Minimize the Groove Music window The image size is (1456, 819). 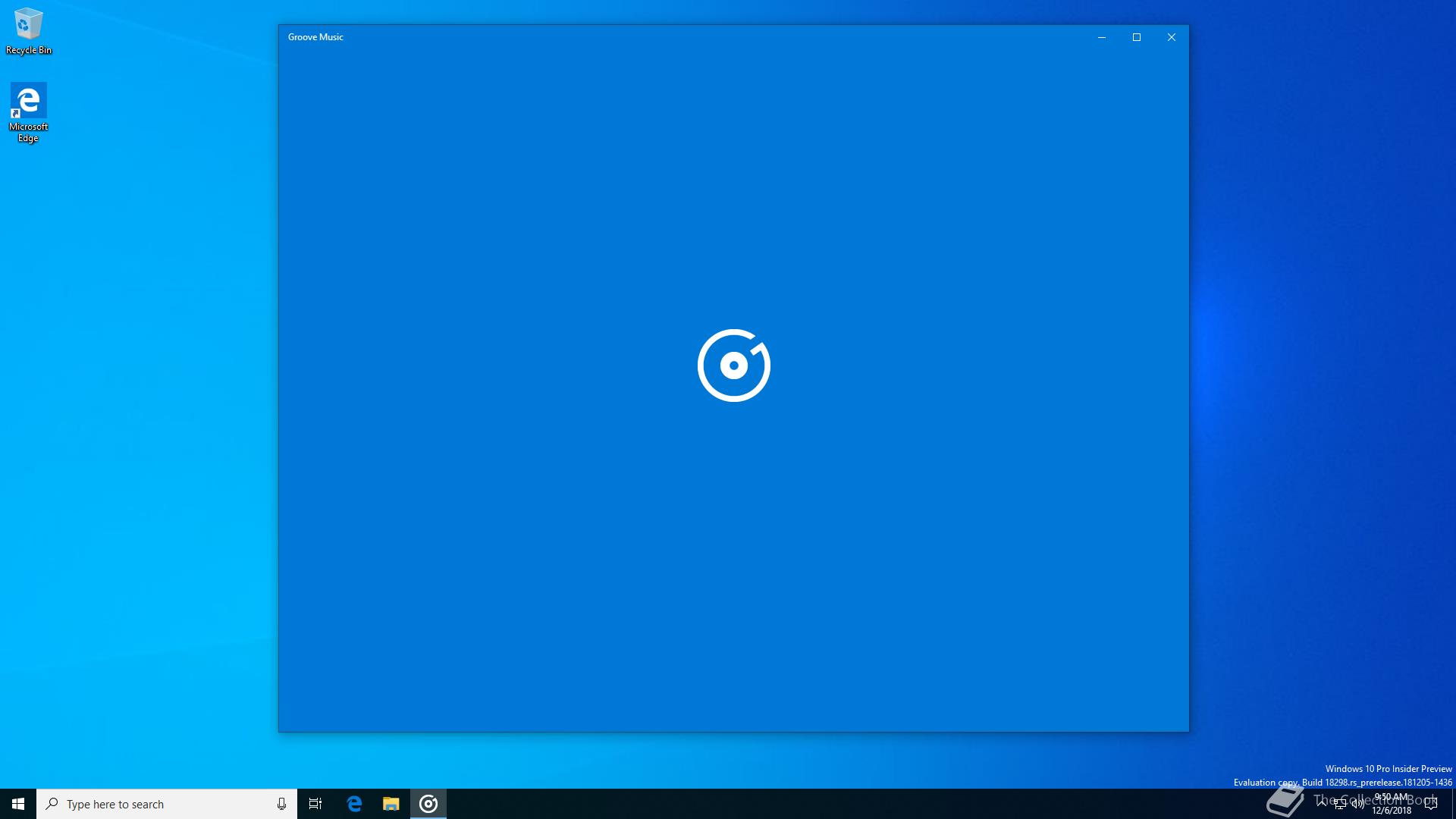1102,37
